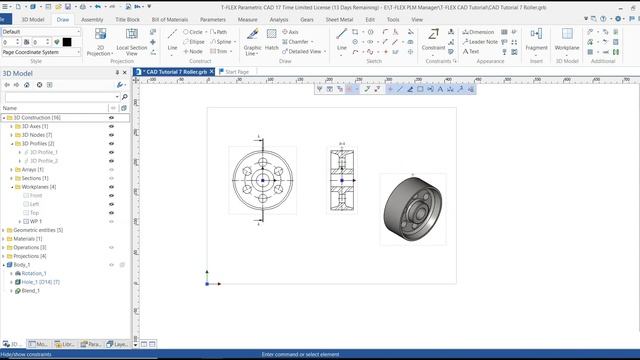Close the CAD Tutorial 7 Roller tab

coord(211,71)
